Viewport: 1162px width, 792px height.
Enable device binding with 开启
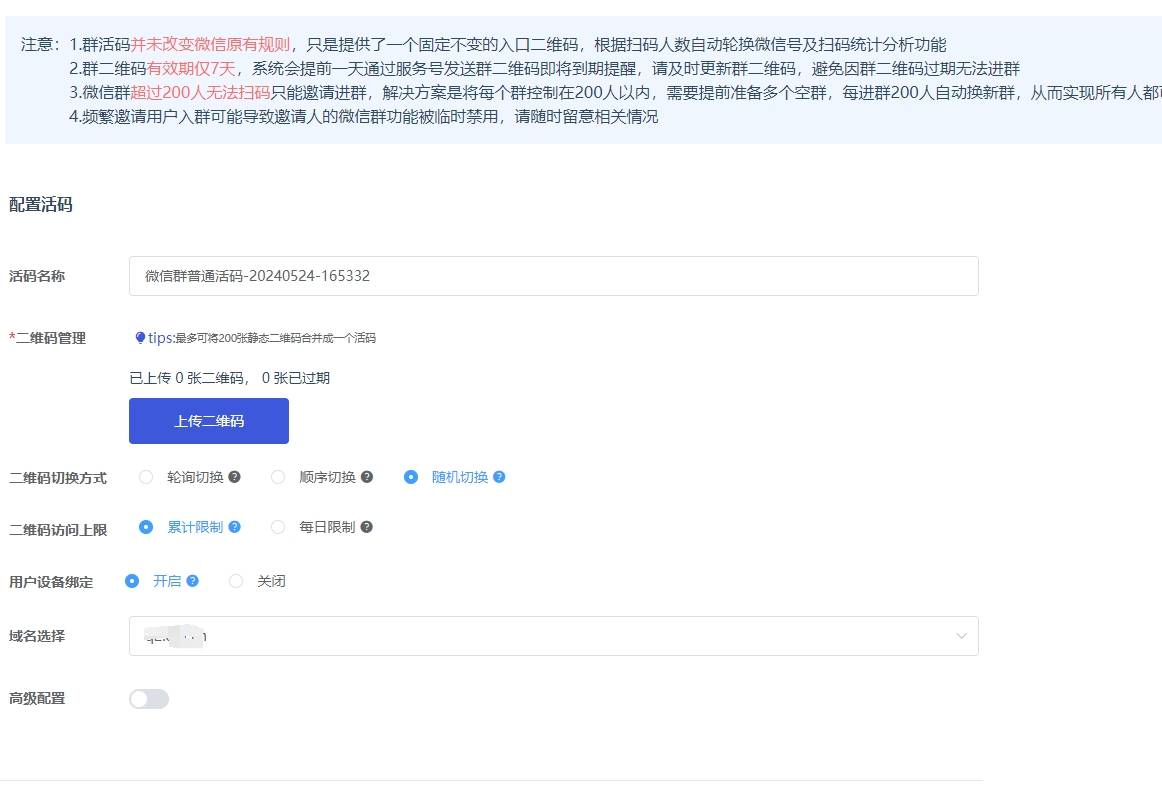pyautogui.click(x=132, y=581)
